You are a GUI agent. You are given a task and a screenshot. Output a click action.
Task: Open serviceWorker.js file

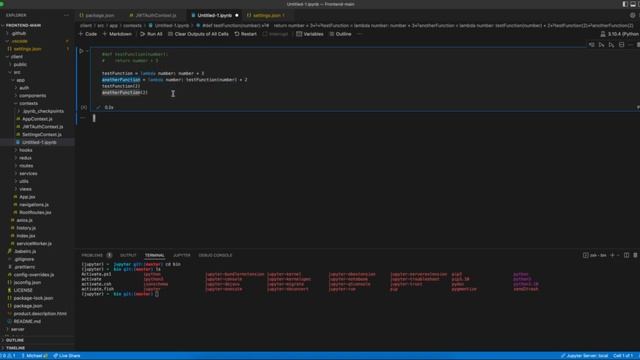click(x=34, y=243)
